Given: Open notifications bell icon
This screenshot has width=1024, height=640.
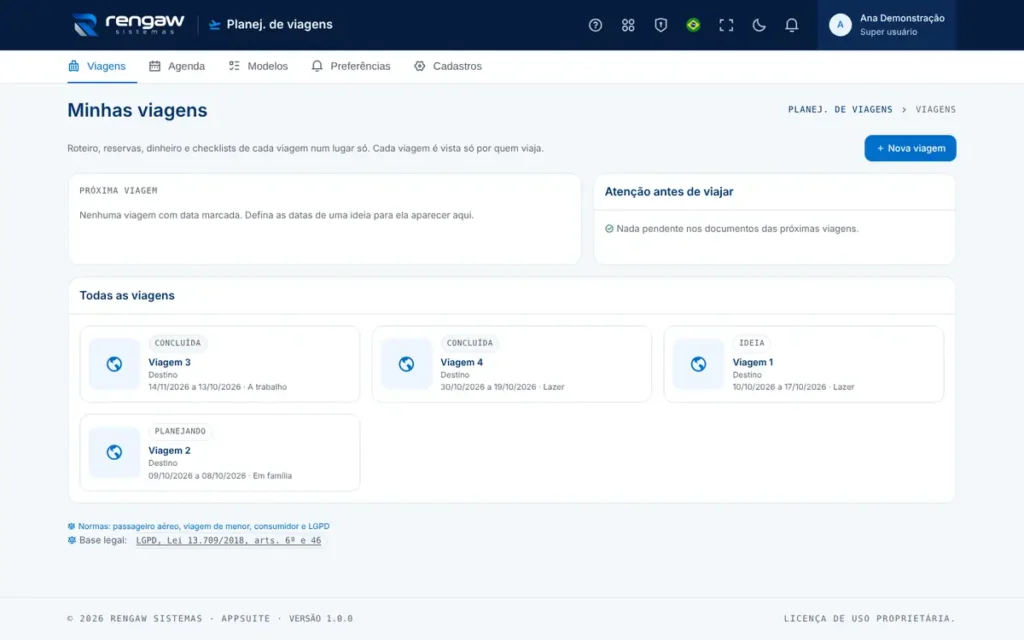Looking at the screenshot, I should click(x=791, y=25).
